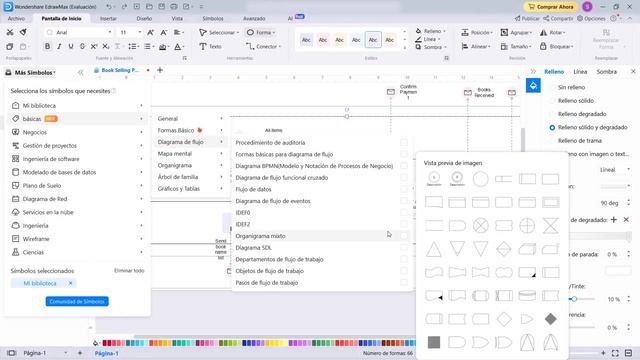The height and width of the screenshot is (360, 640).
Task: Click the Undo arrow in title bar
Action: point(109,7)
